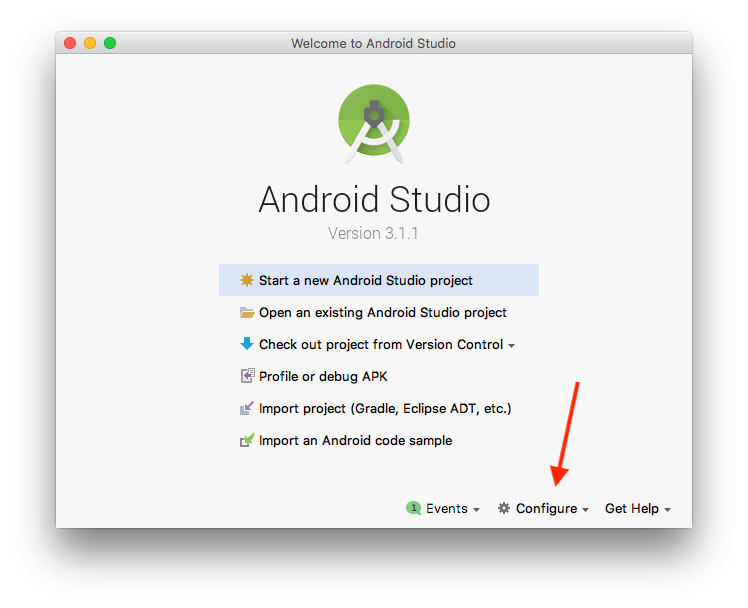Open the Events dropdown
This screenshot has width=748, height=608.
pyautogui.click(x=443, y=508)
